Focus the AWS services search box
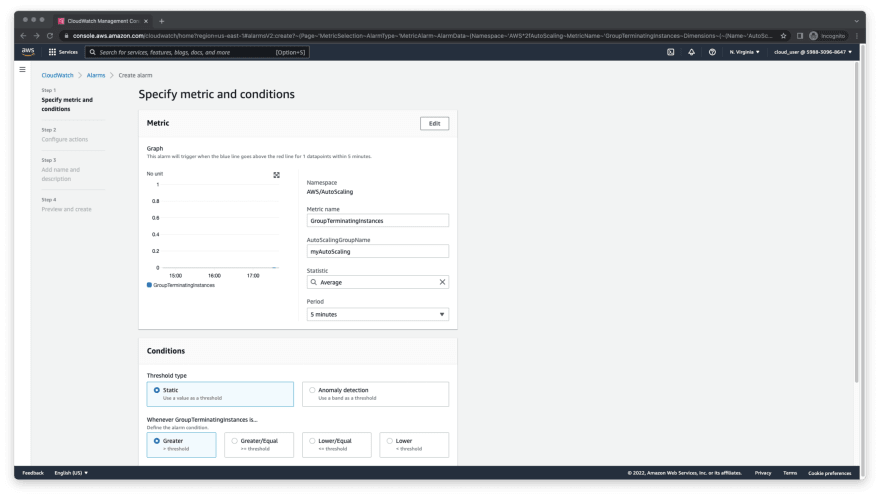The height and width of the screenshot is (497, 880). click(x=197, y=52)
